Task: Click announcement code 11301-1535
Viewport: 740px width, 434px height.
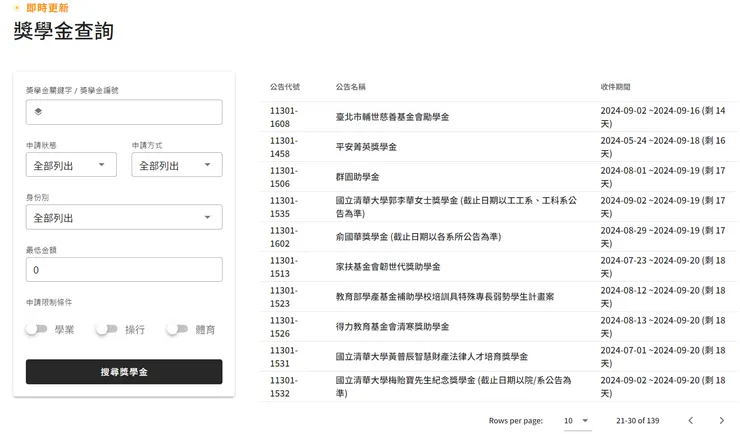Action: coord(284,207)
